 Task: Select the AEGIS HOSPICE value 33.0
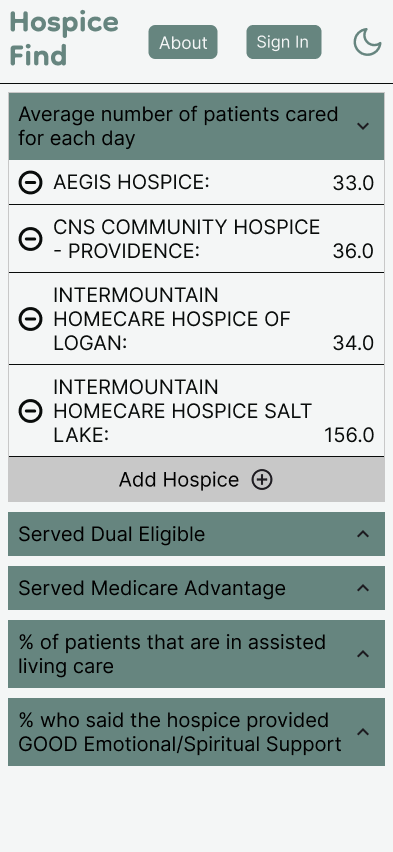pyautogui.click(x=353, y=183)
